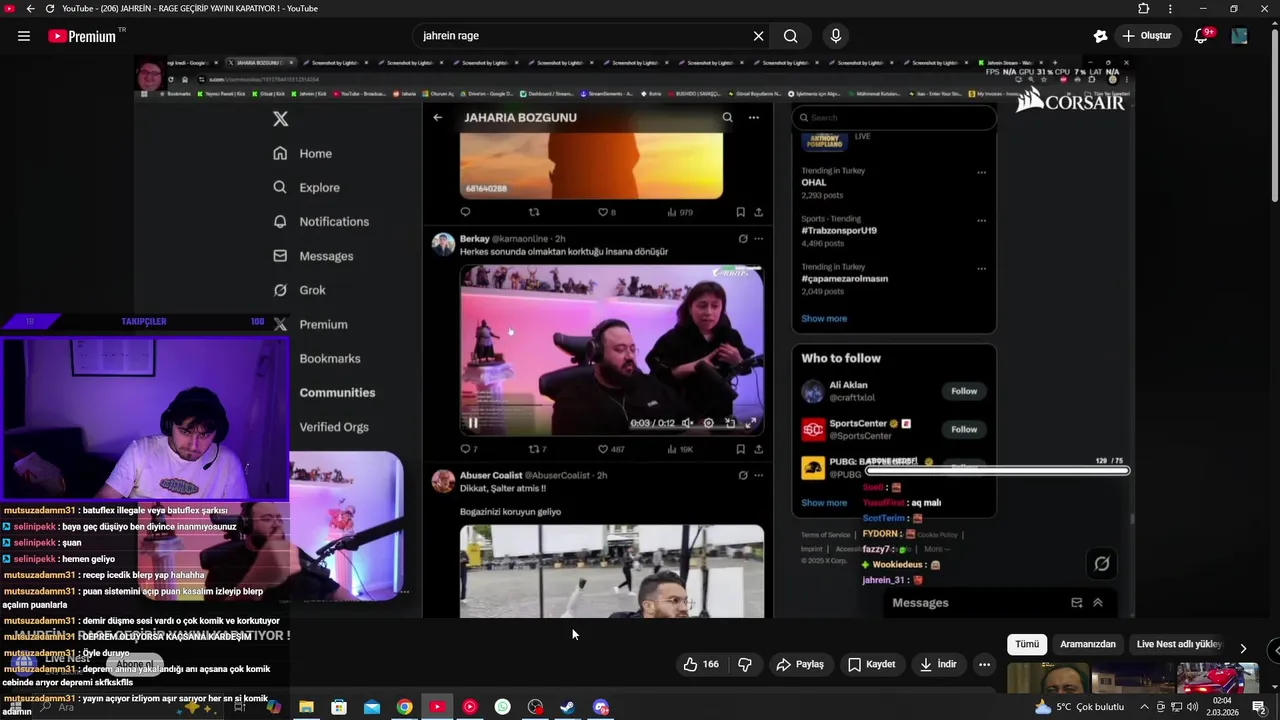1280x720 pixels.
Task: Open the YouTube guide hamburger menu
Action: click(x=23, y=36)
